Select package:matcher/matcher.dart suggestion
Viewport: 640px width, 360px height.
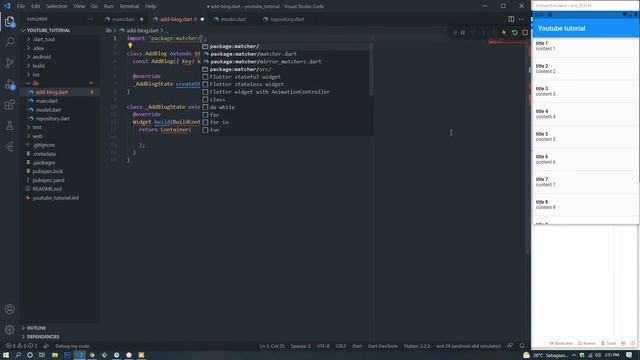coord(287,54)
